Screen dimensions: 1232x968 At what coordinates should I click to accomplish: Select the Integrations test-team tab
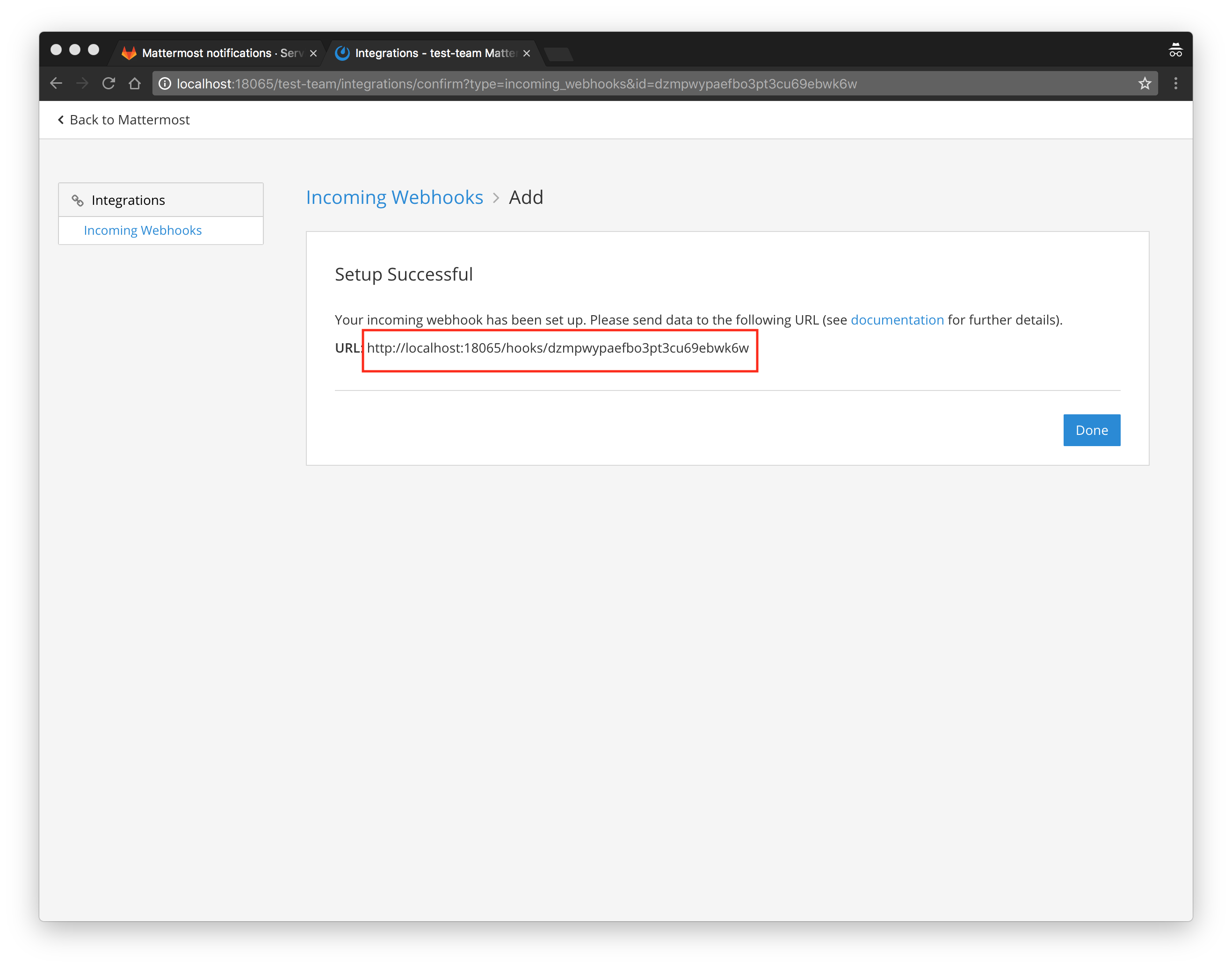[x=431, y=53]
